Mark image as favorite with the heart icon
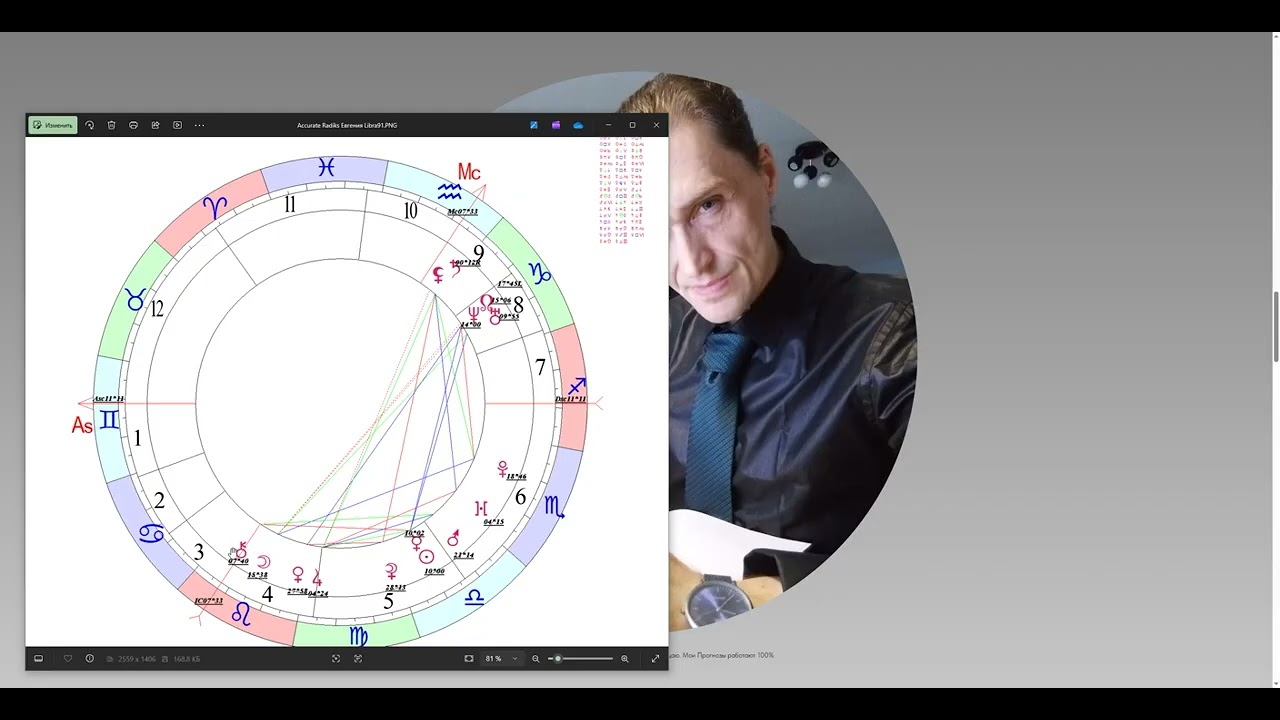The width and height of the screenshot is (1280, 720). tap(68, 658)
